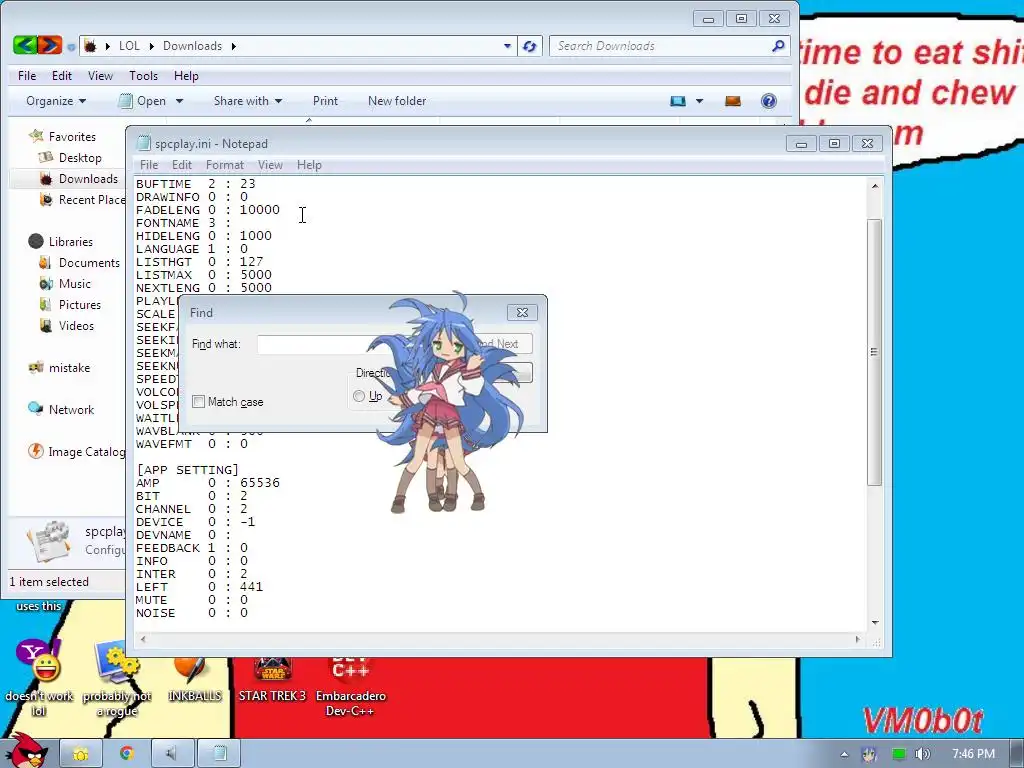
Task: Open the address bar history dropdown
Action: [507, 46]
